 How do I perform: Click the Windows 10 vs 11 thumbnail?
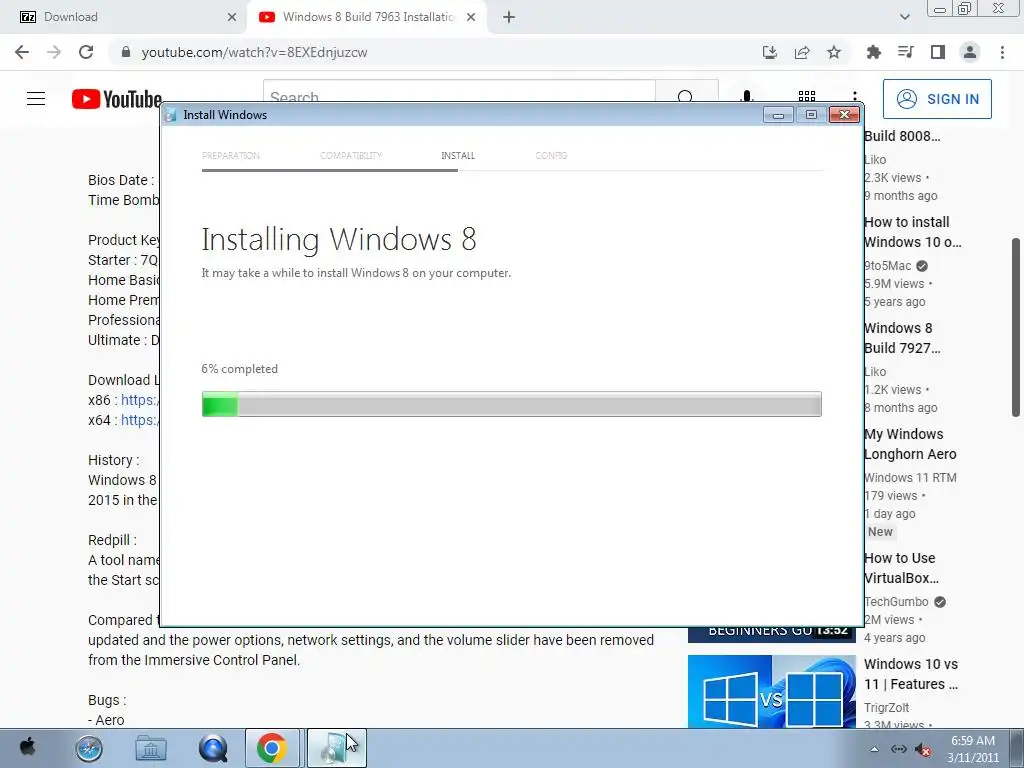(x=771, y=691)
